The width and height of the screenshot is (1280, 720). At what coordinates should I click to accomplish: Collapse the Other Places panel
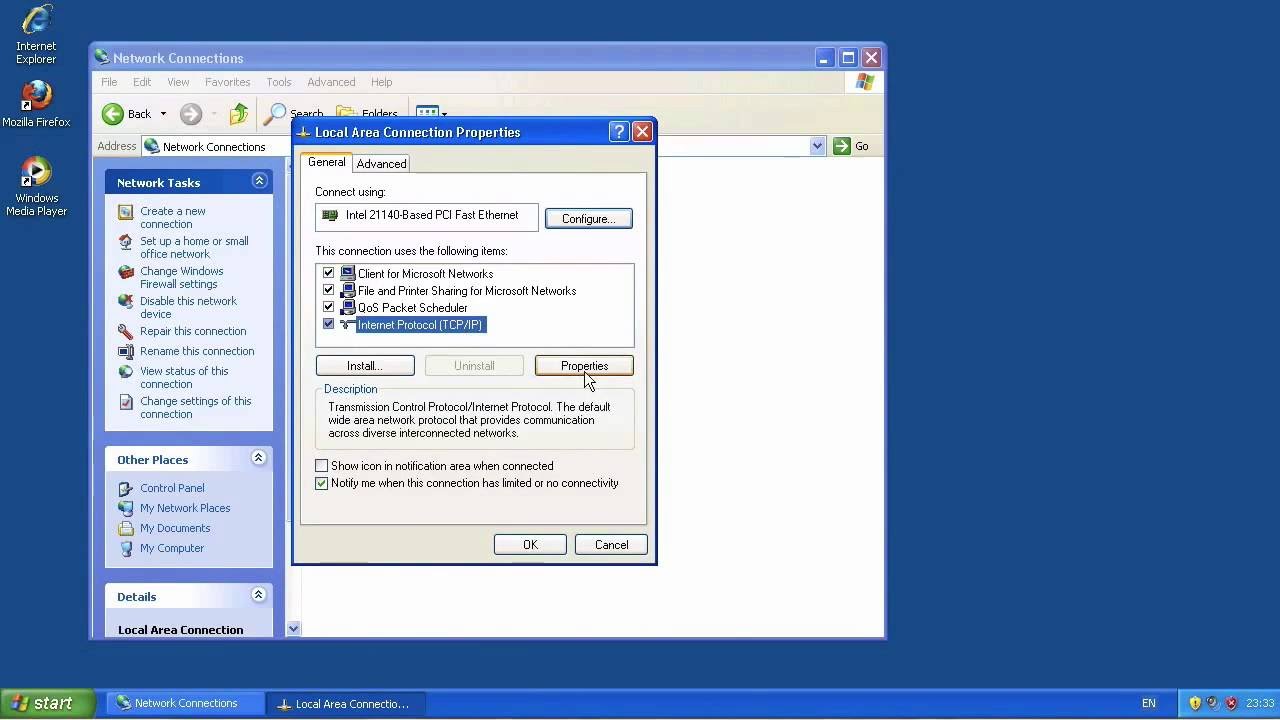(258, 458)
